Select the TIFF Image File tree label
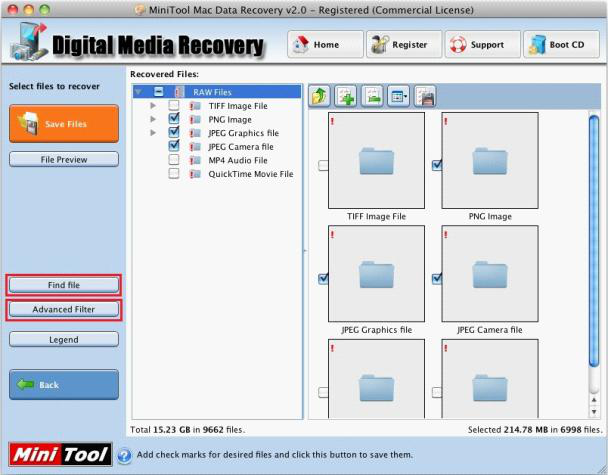This screenshot has width=608, height=475. pos(238,106)
